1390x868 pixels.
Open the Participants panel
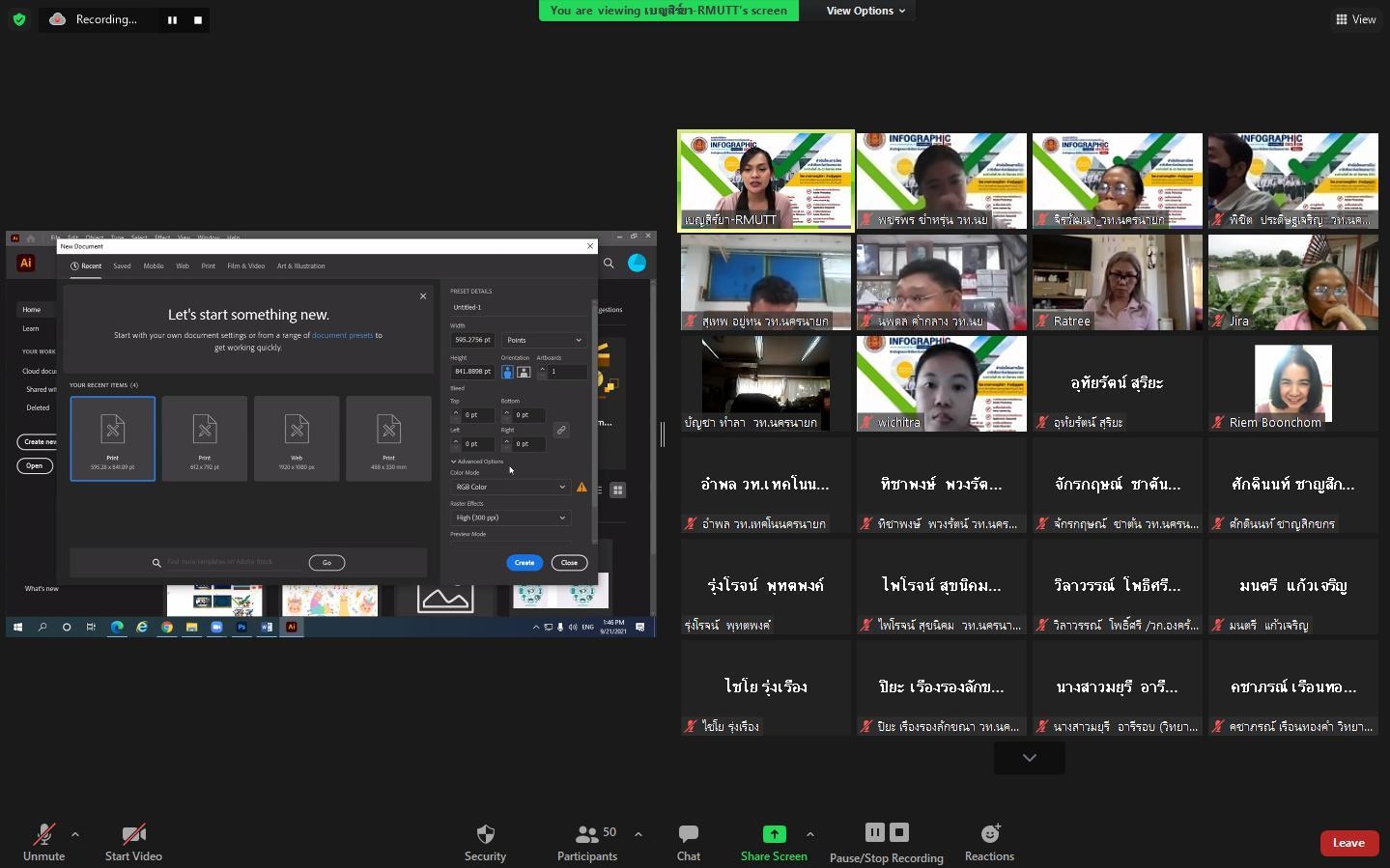pyautogui.click(x=587, y=842)
